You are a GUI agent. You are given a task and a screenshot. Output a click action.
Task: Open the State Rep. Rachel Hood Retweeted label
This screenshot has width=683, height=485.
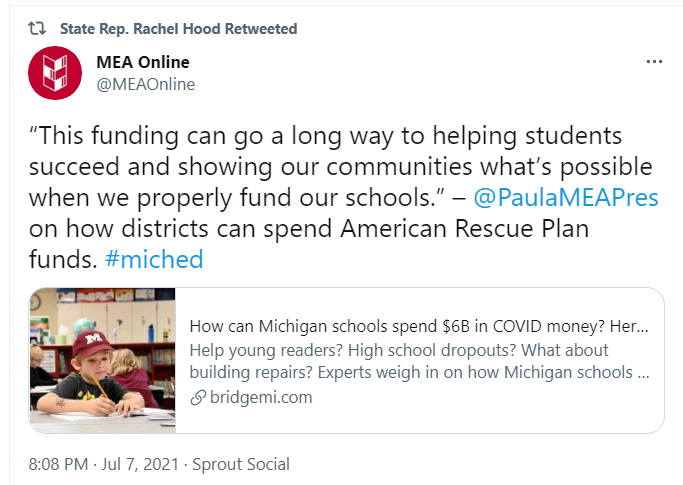point(178,29)
